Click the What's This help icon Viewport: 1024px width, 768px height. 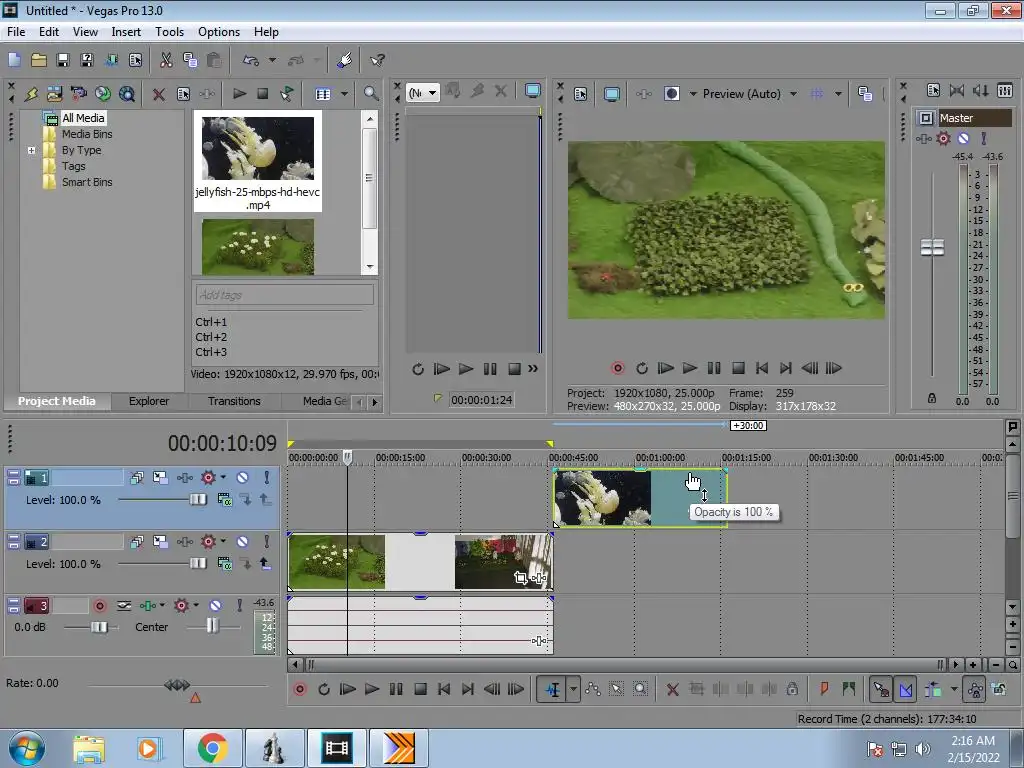pyautogui.click(x=377, y=61)
